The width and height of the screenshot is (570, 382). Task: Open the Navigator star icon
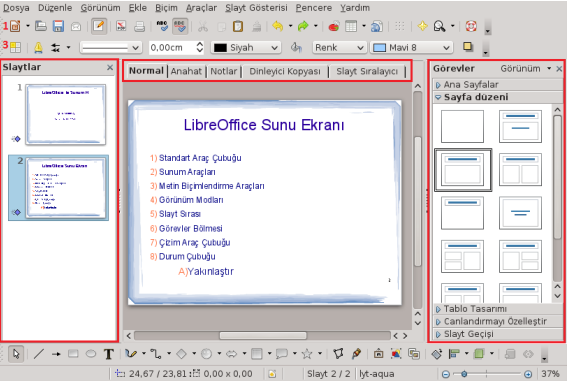[422, 26]
